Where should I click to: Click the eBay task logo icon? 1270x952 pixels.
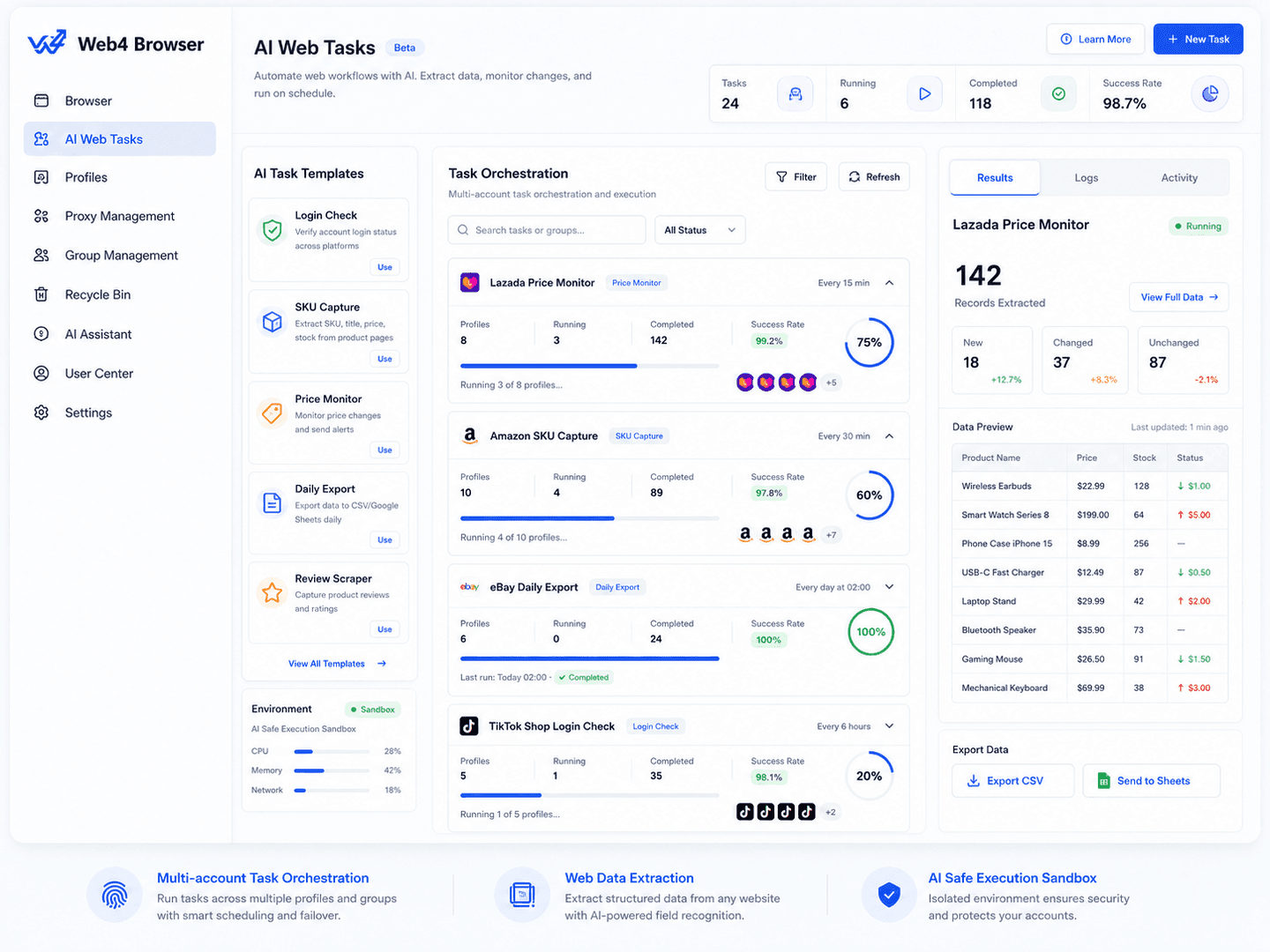470,587
